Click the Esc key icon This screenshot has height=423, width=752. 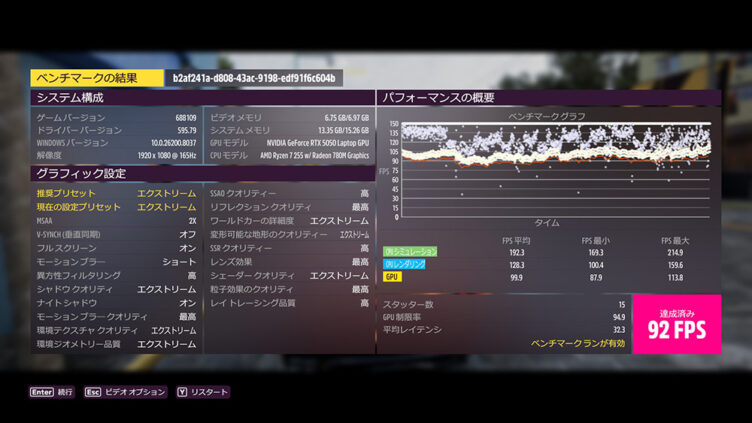click(93, 392)
